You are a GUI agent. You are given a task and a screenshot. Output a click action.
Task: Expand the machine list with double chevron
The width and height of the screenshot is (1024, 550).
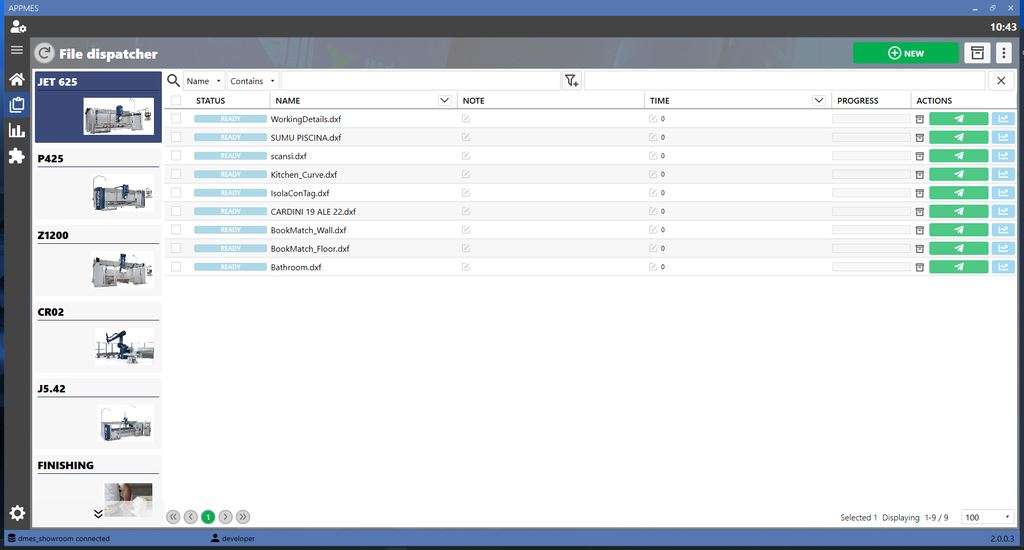(x=98, y=513)
